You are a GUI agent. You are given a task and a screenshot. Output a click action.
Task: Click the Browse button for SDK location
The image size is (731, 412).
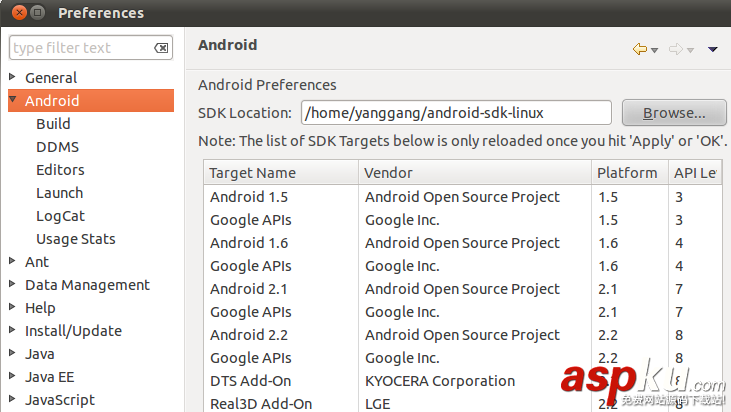(673, 113)
